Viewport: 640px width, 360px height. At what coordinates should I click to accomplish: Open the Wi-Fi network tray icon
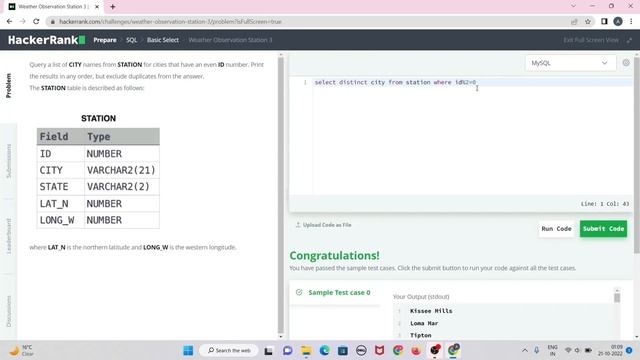click(568, 350)
